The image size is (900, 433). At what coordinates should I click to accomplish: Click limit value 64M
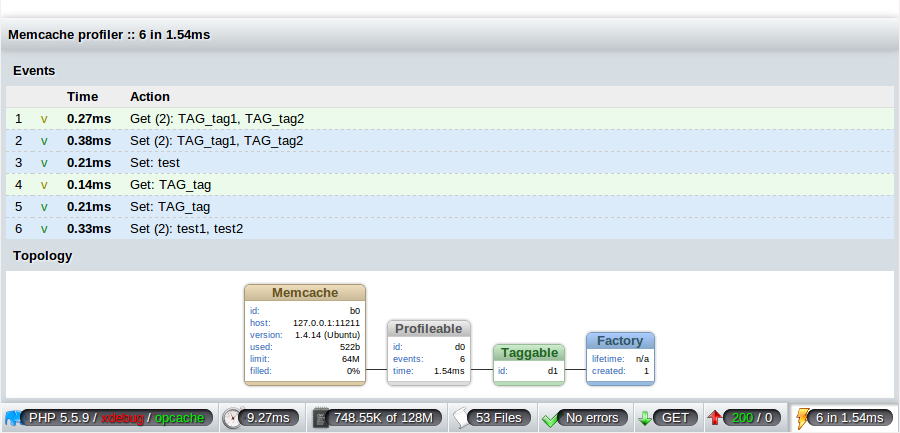point(351,359)
